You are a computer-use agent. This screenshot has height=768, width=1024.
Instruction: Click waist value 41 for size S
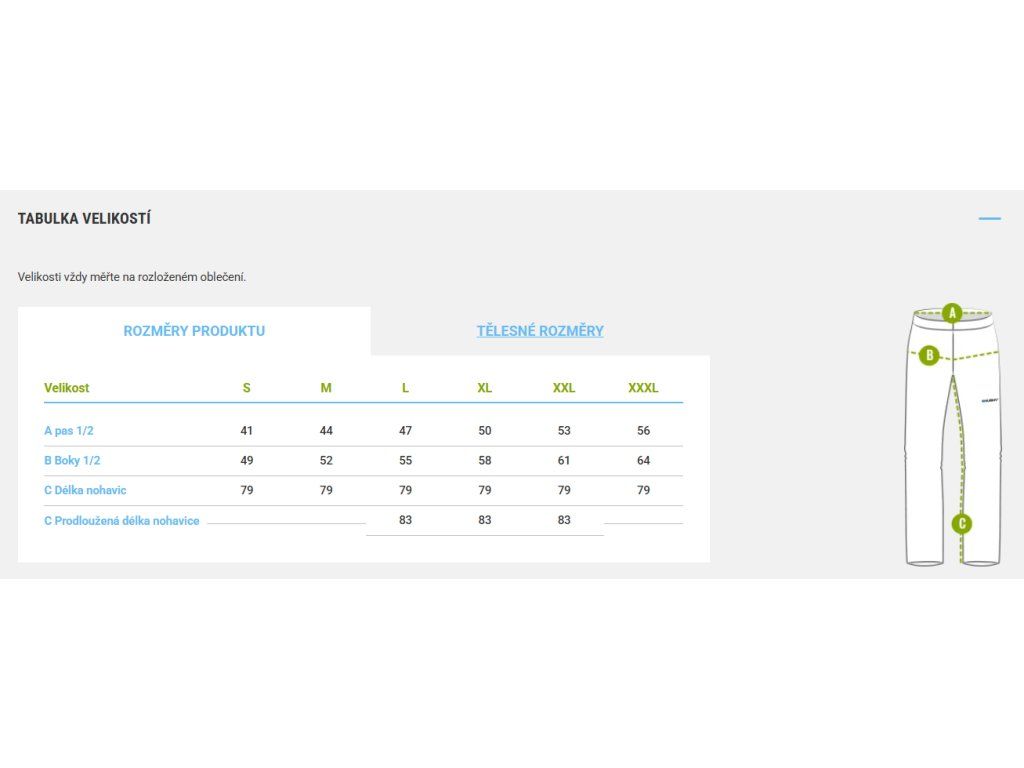point(246,431)
